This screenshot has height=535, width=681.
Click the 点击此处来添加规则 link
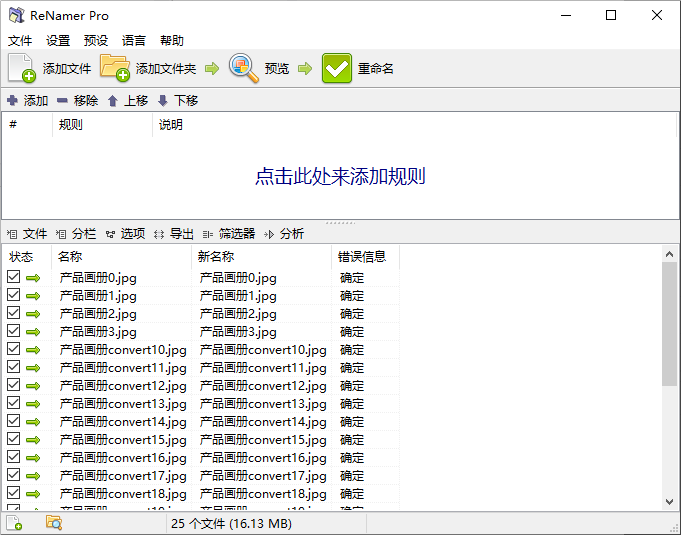pyautogui.click(x=340, y=176)
